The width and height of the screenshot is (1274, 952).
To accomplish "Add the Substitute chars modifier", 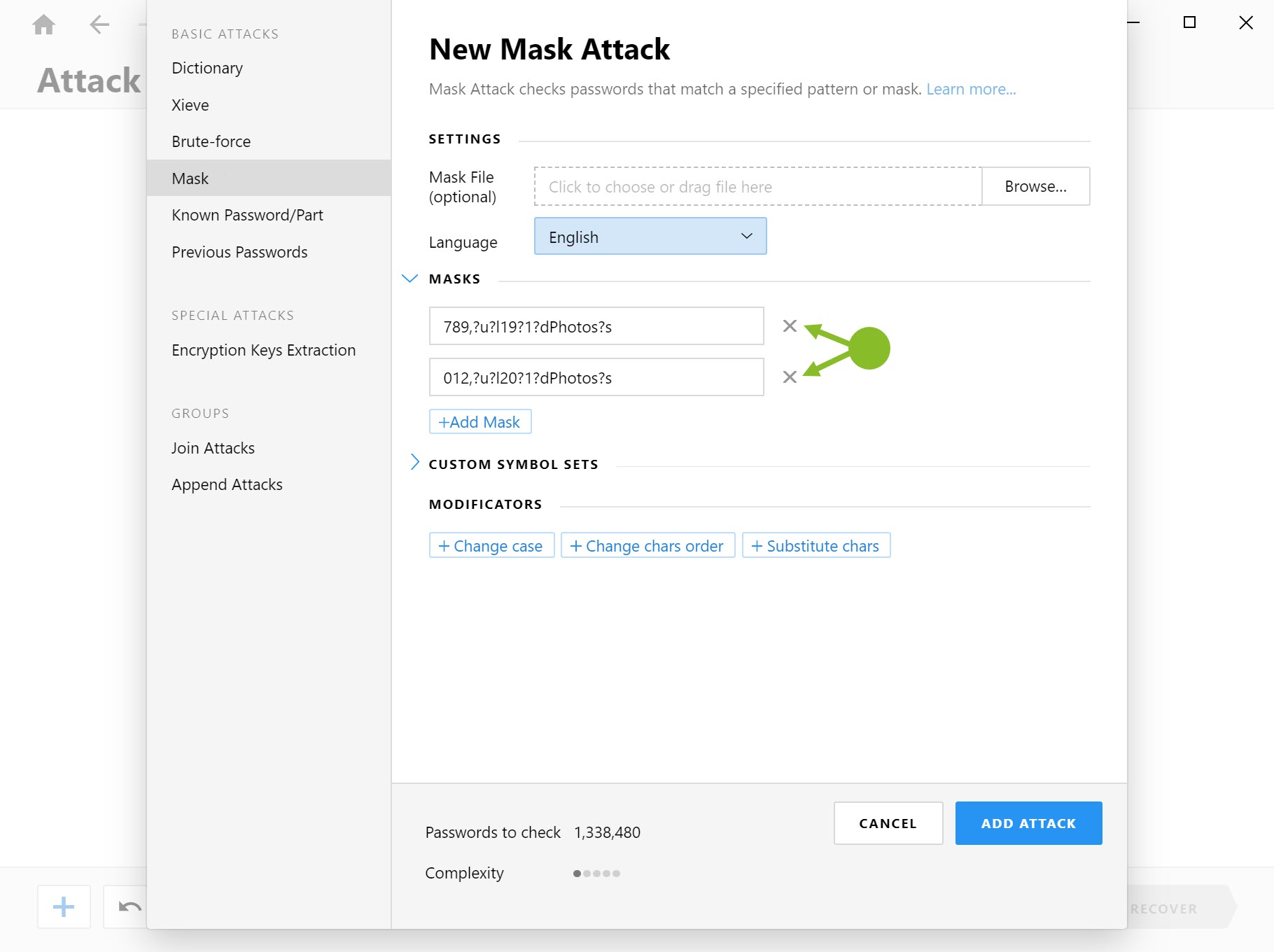I will [815, 545].
